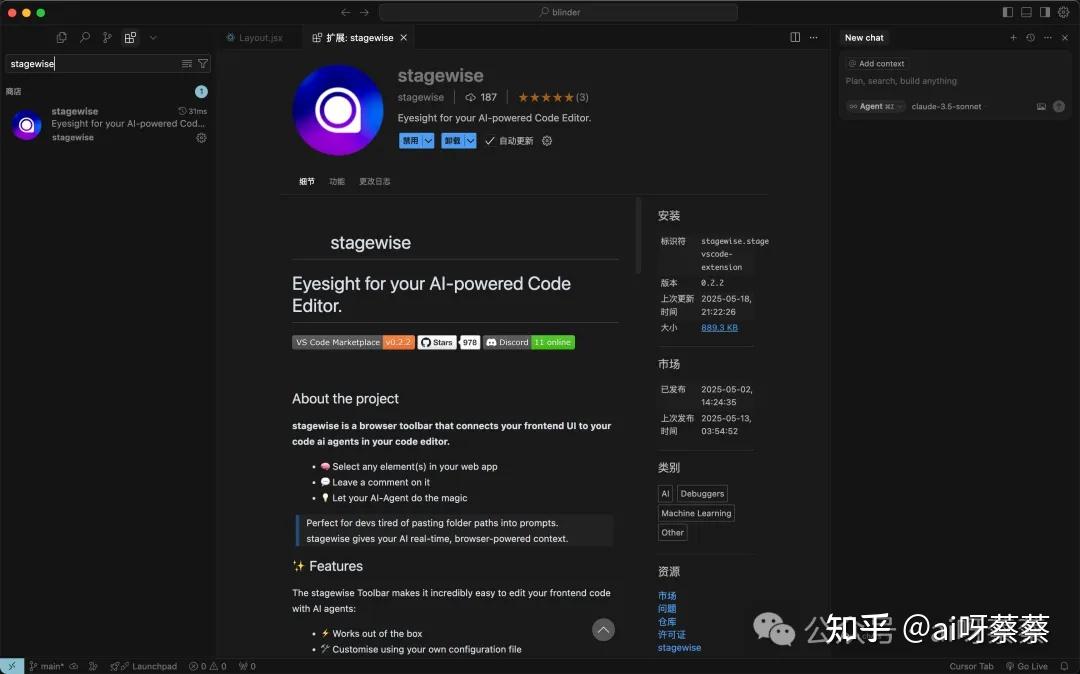Expand the 卸载 button dropdown arrow

click(470, 140)
